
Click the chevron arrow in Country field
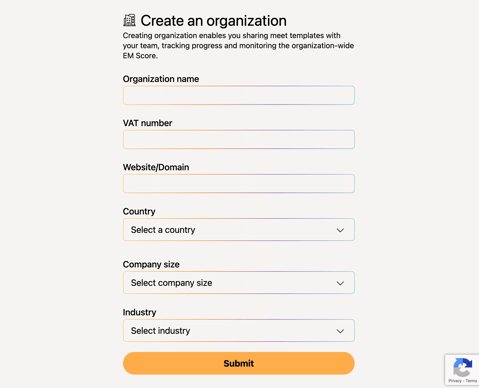(x=340, y=230)
